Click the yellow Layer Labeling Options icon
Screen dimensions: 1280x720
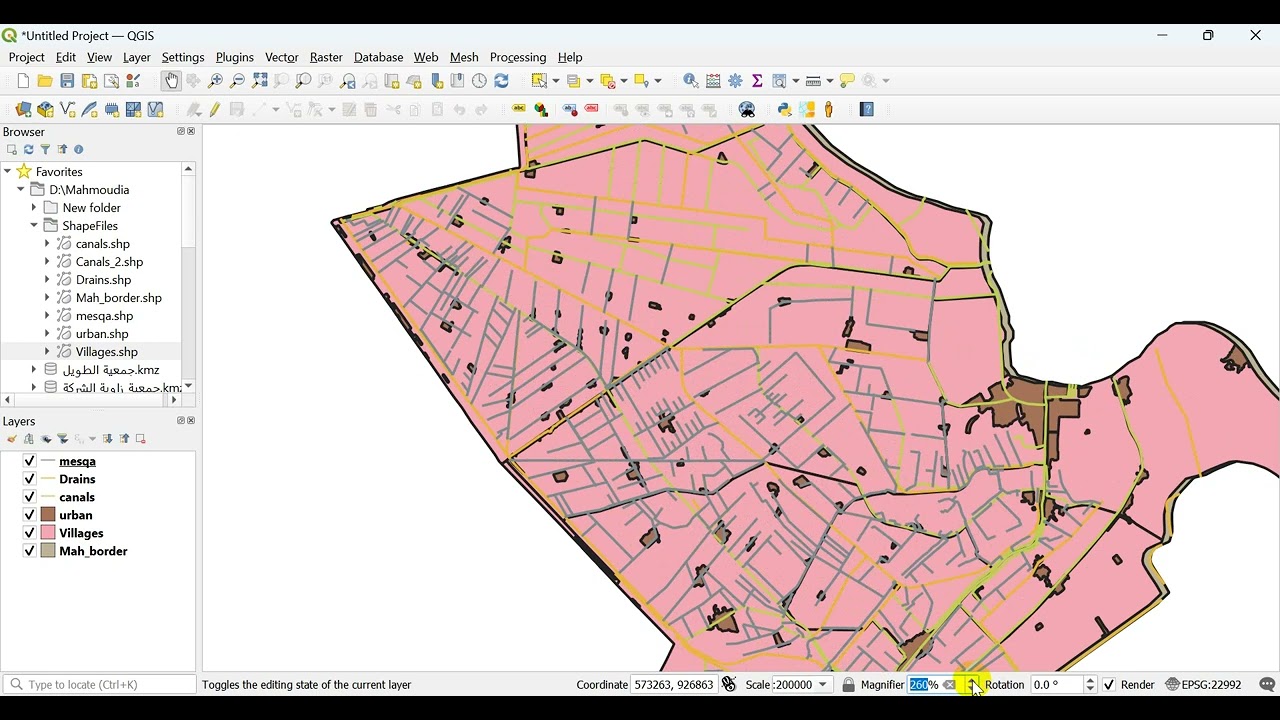519,110
